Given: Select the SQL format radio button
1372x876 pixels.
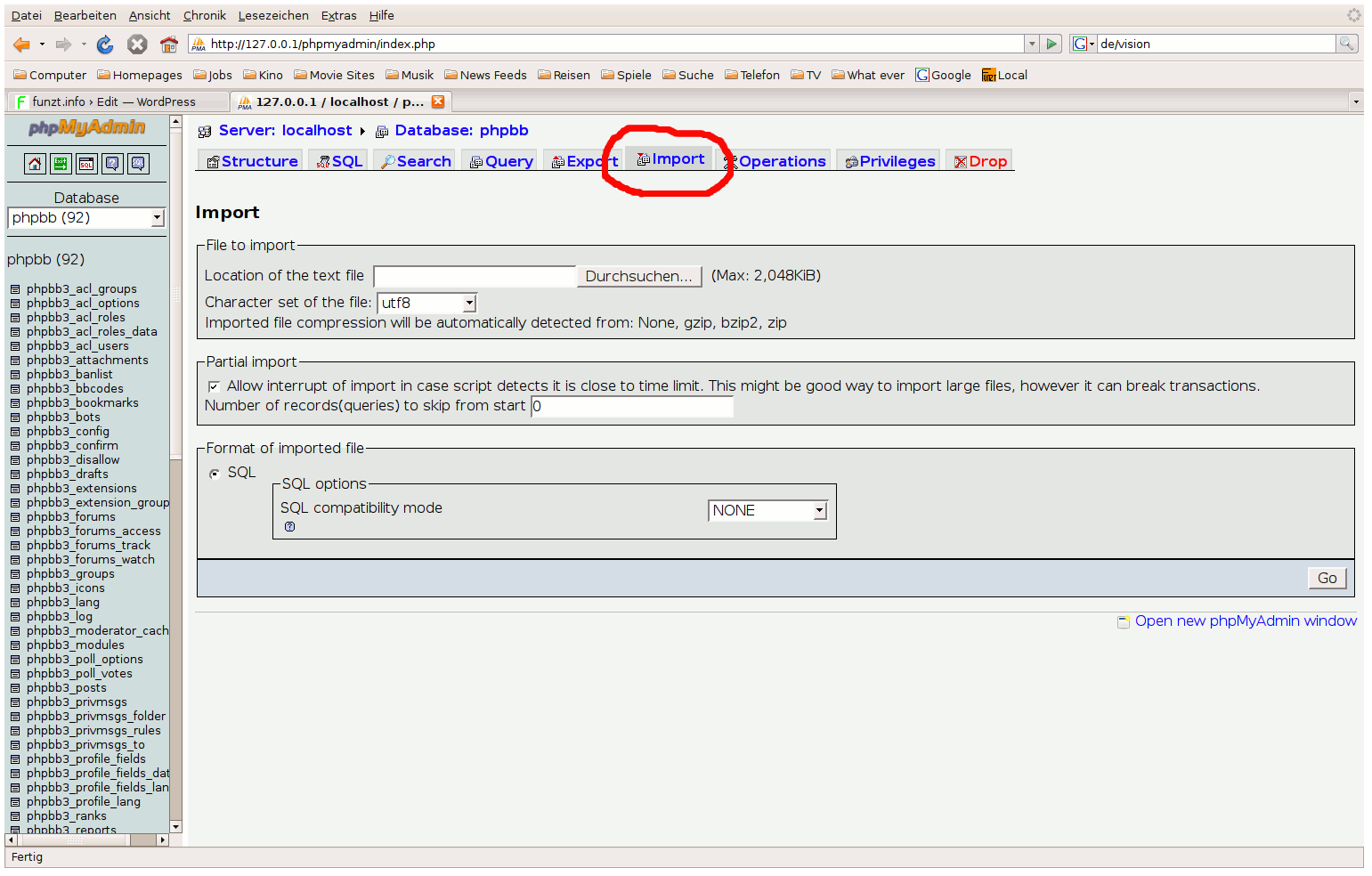Looking at the screenshot, I should click(215, 474).
